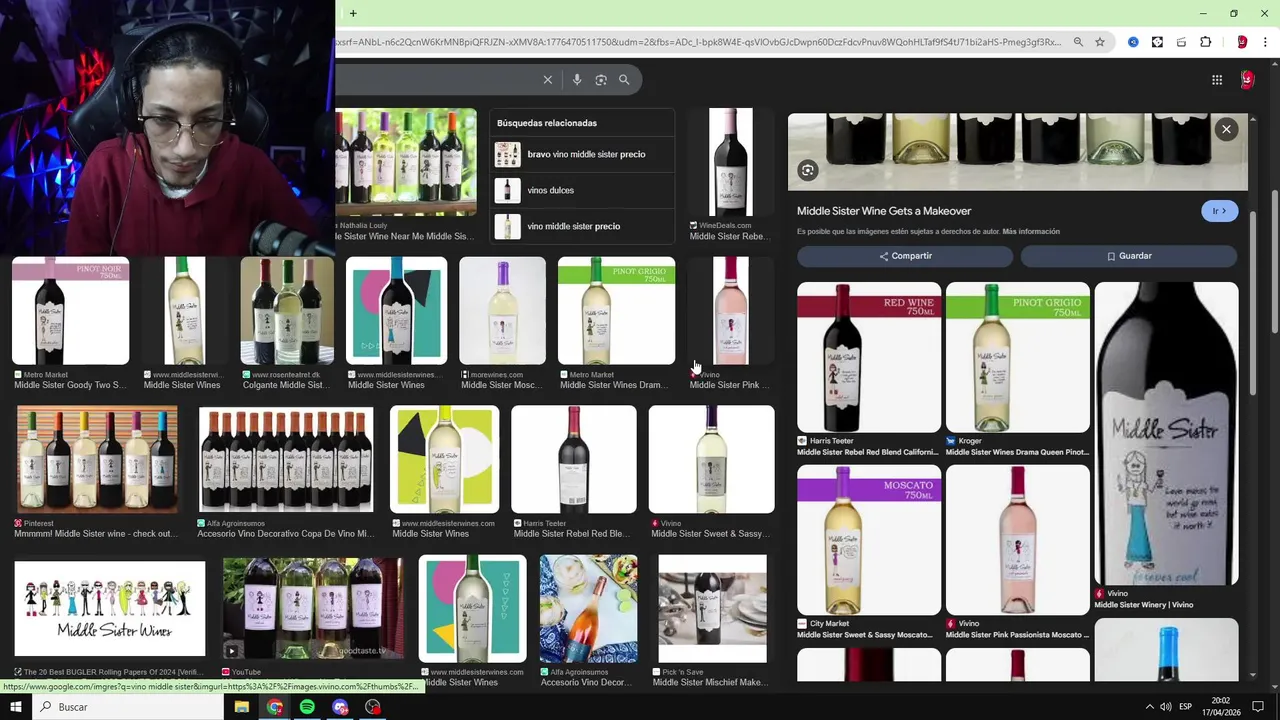Open the Harris Teeter Rebel Red Blend result in grid

pyautogui.click(x=573, y=460)
